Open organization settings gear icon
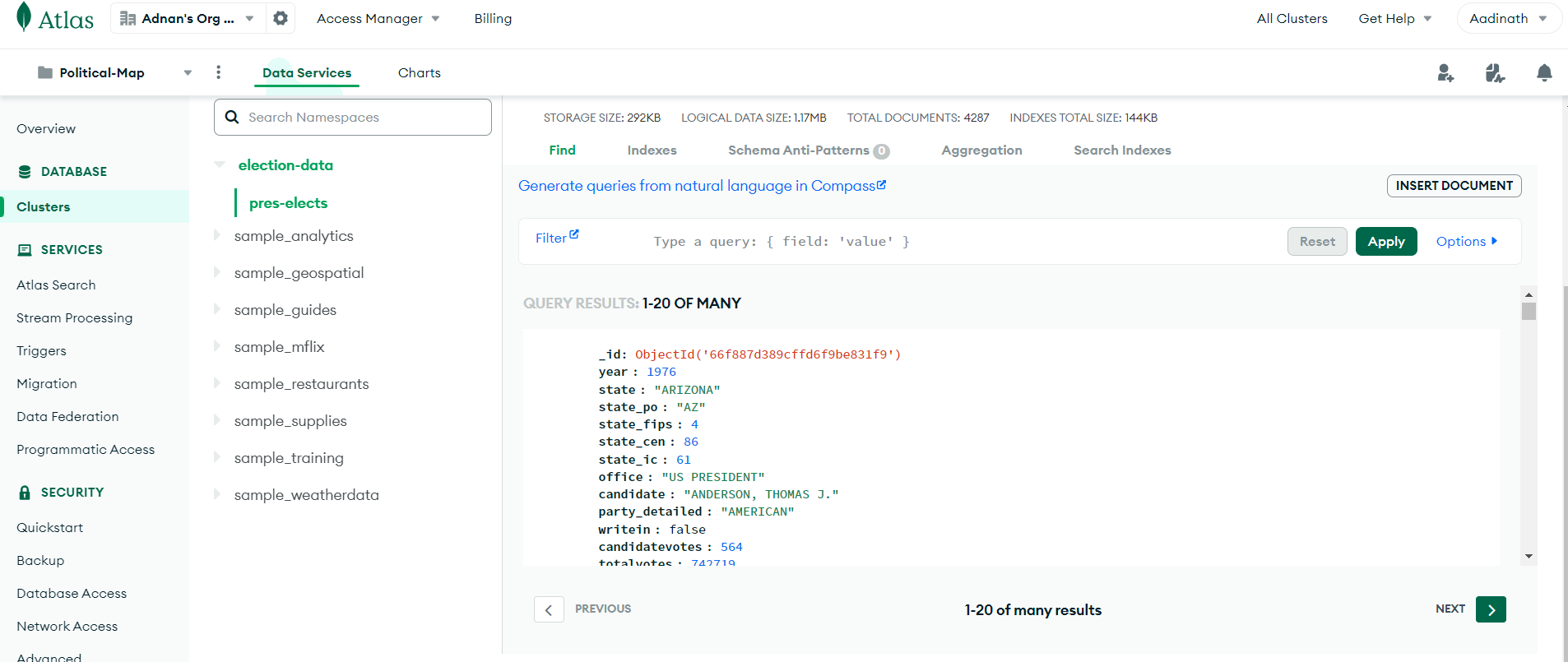Image resolution: width=1568 pixels, height=662 pixels. pos(281,18)
